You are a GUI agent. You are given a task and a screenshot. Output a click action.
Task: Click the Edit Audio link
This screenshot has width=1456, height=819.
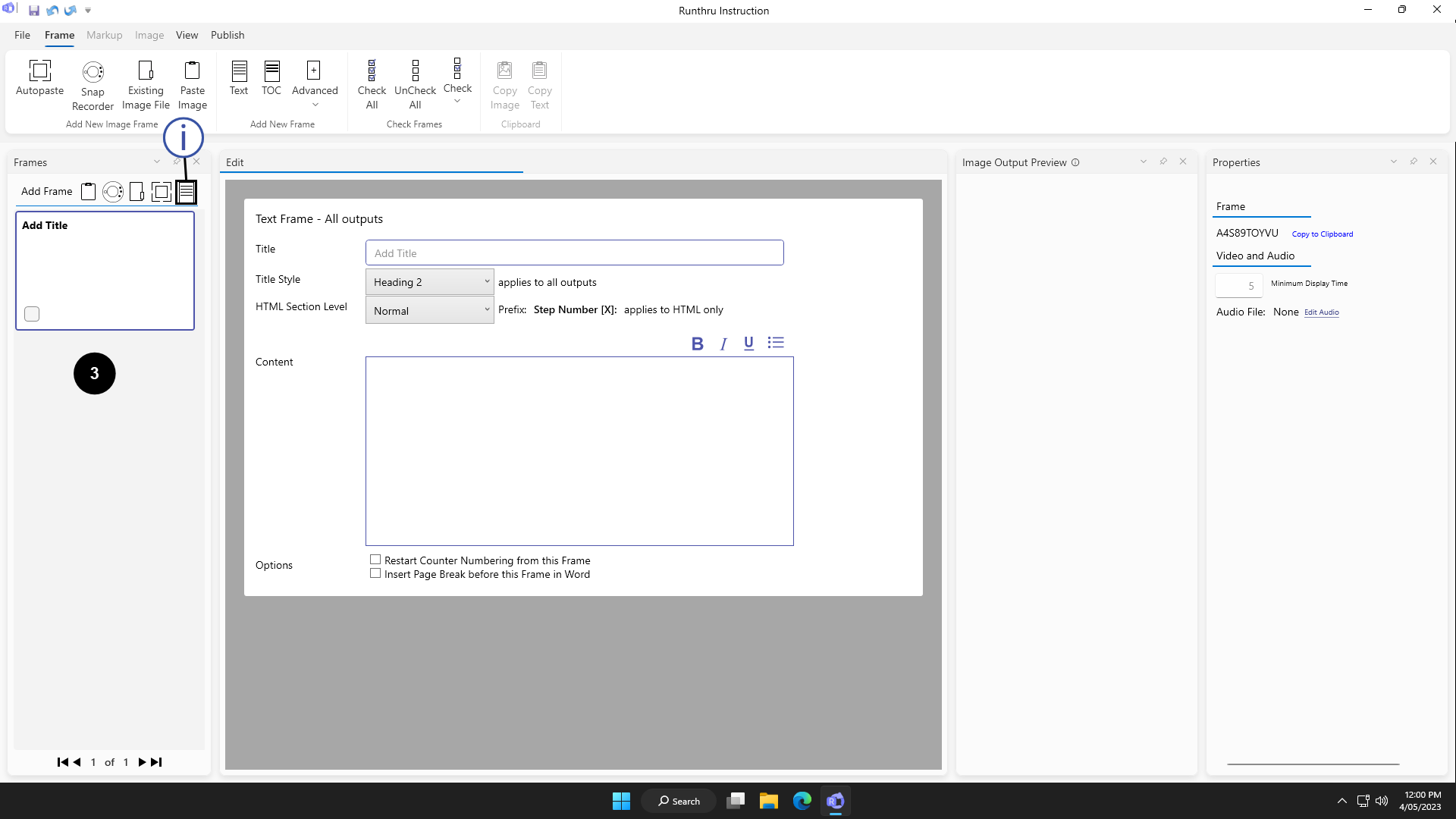coord(1321,312)
